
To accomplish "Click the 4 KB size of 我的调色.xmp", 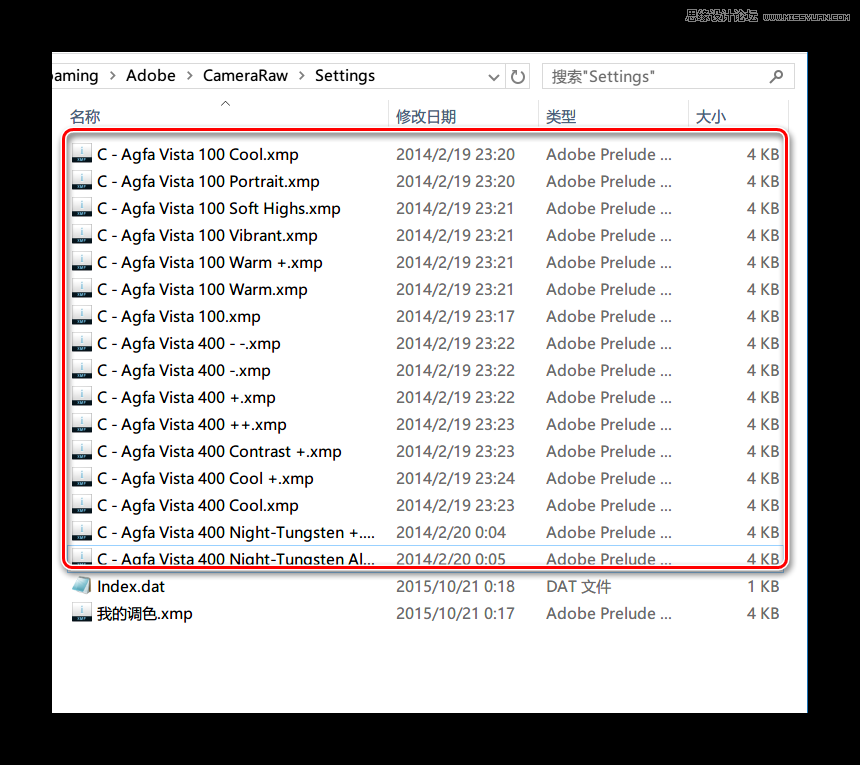I will 763,613.
